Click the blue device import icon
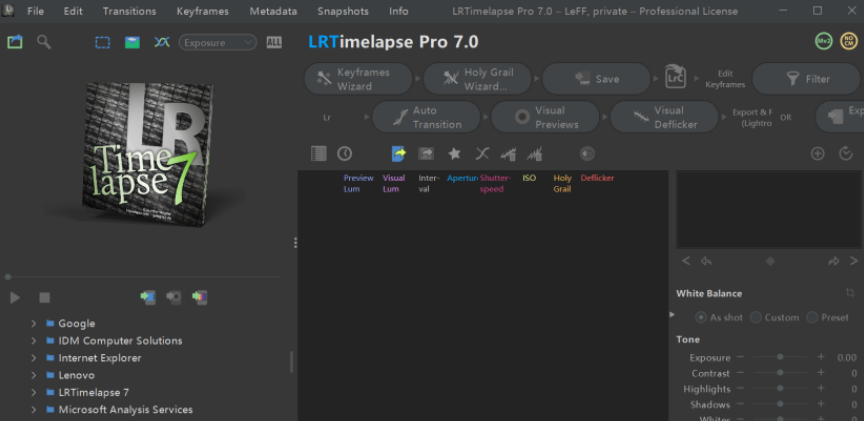The image size is (864, 421). click(x=148, y=298)
